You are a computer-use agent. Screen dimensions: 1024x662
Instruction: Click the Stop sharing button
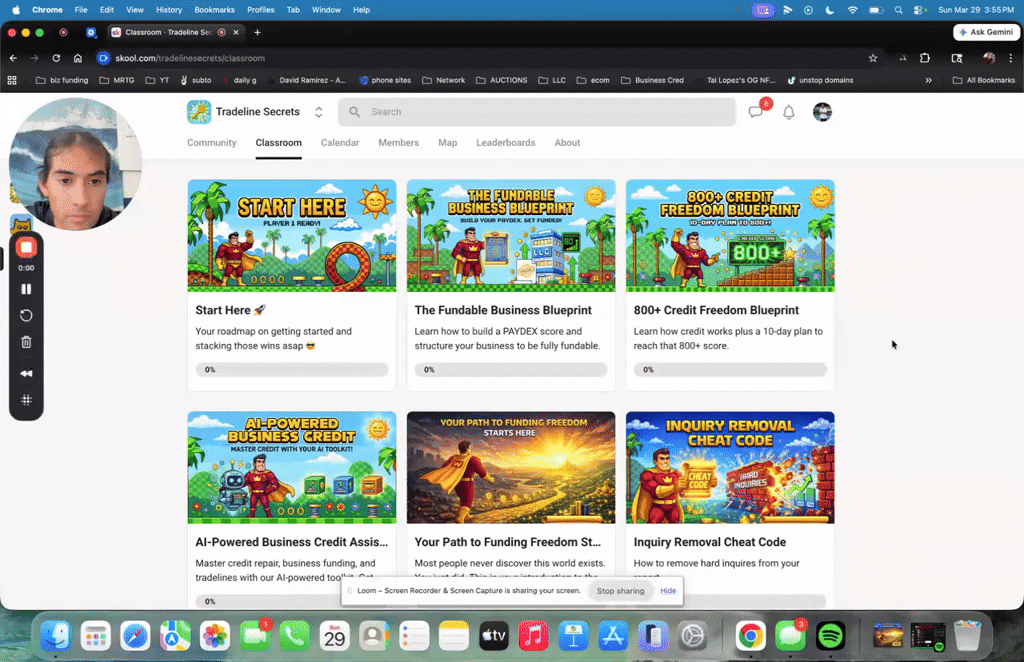[x=620, y=591]
